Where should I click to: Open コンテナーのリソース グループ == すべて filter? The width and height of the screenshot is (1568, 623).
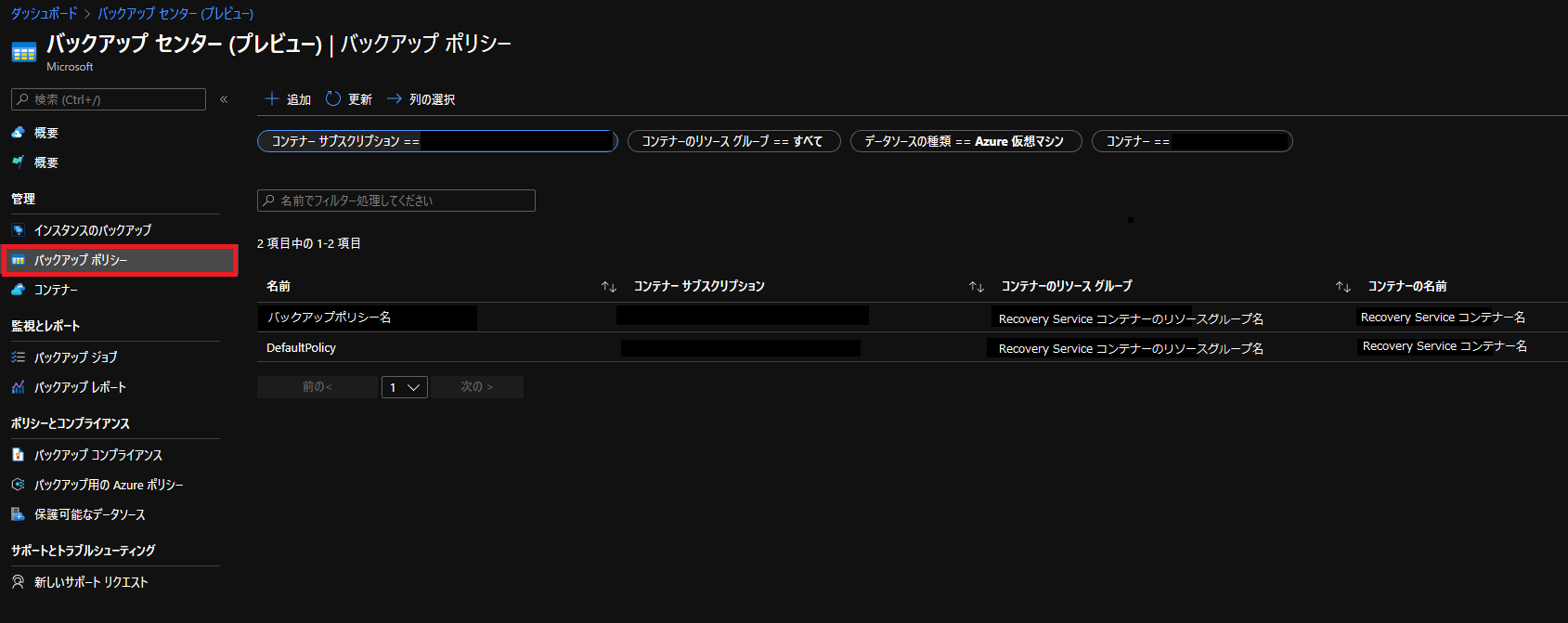point(734,141)
